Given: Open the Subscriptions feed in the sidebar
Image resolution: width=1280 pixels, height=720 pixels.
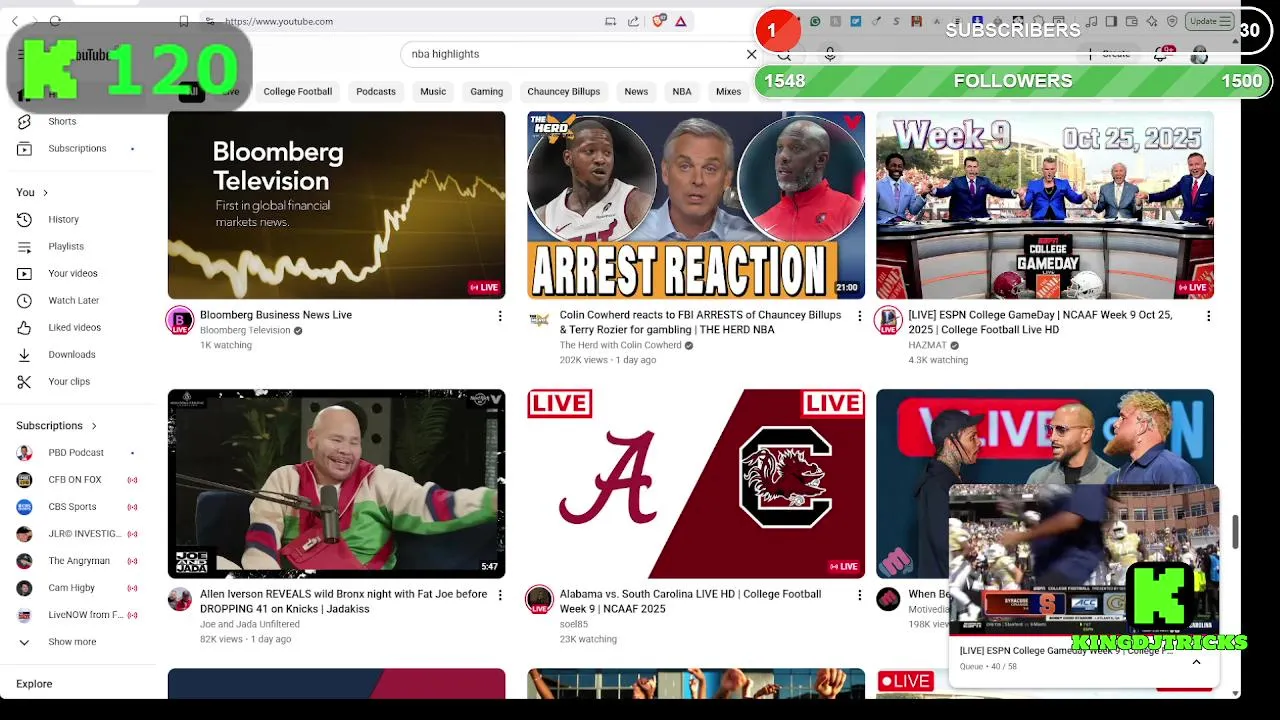Looking at the screenshot, I should 77,148.
